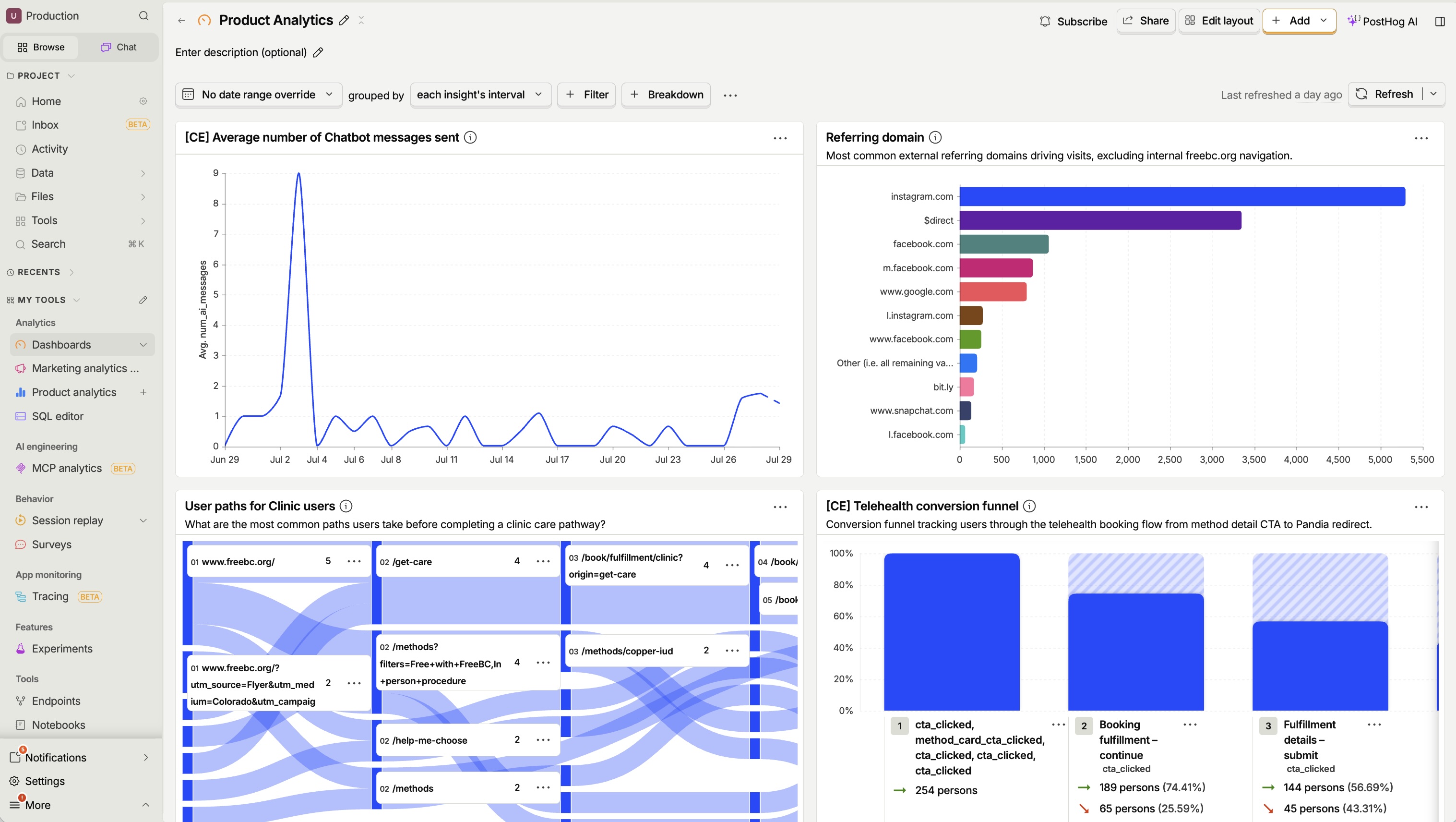Click the Production project switcher
This screenshot has height=822, width=1456.
(x=43, y=16)
